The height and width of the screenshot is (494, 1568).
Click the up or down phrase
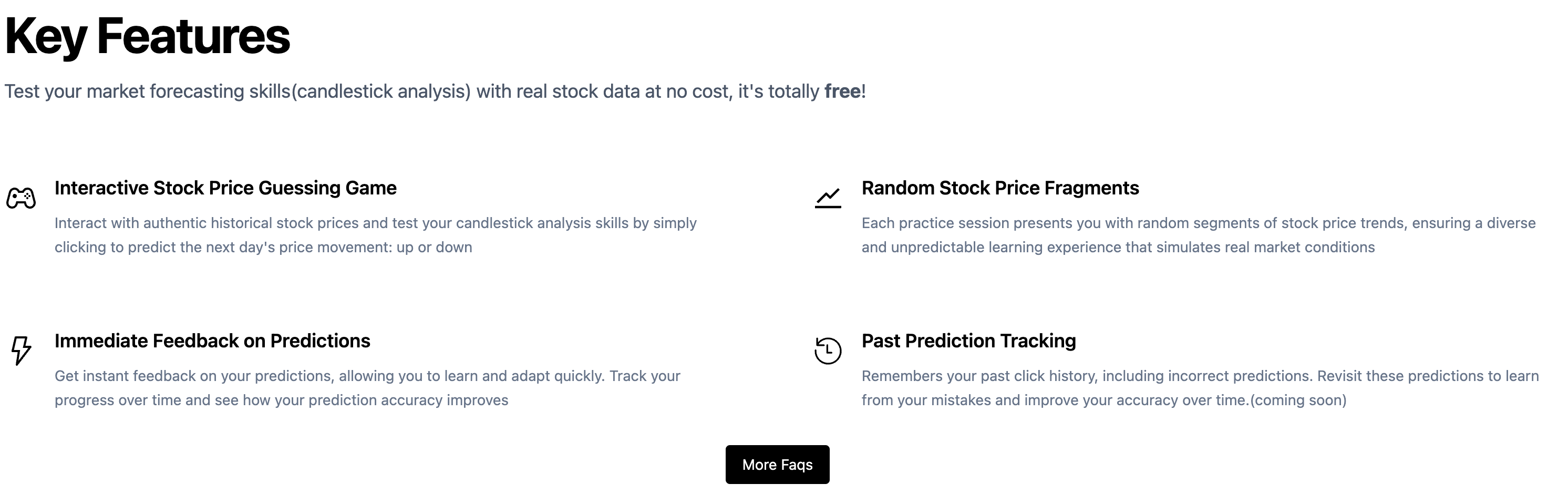pyautogui.click(x=435, y=248)
